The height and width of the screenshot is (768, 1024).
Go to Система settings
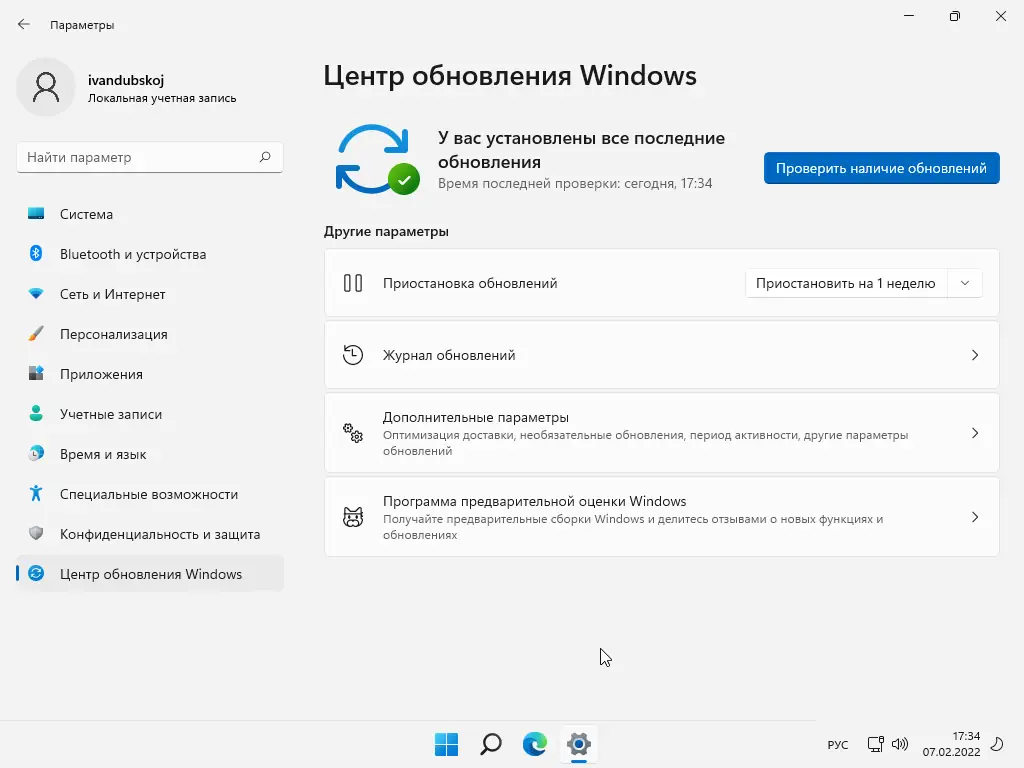click(x=150, y=214)
